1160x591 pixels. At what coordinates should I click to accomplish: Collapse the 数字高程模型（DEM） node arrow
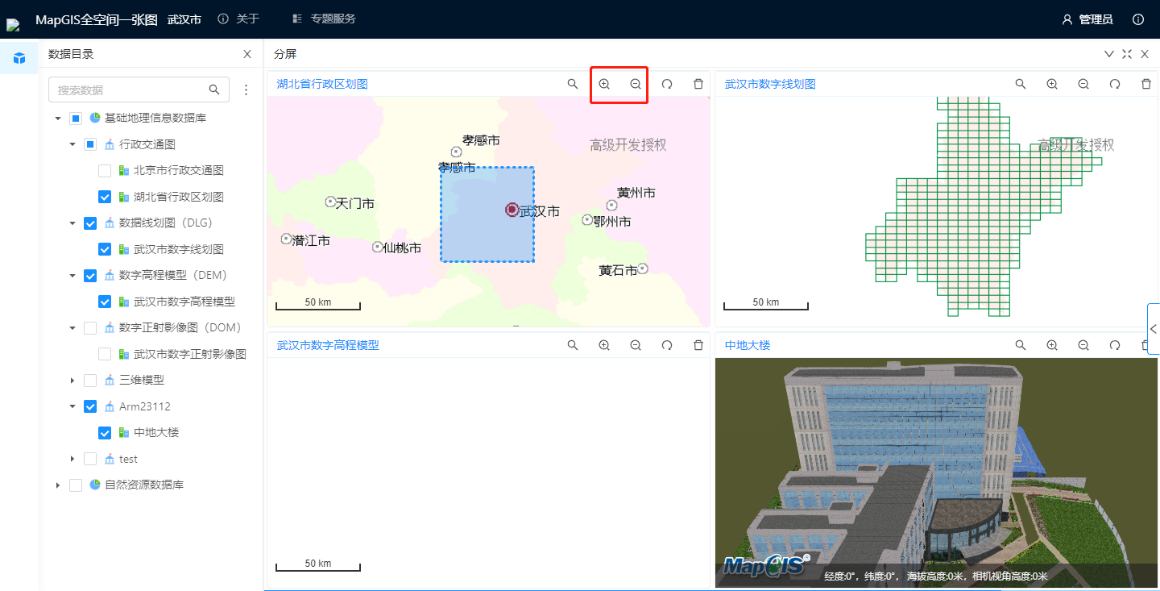[72, 276]
